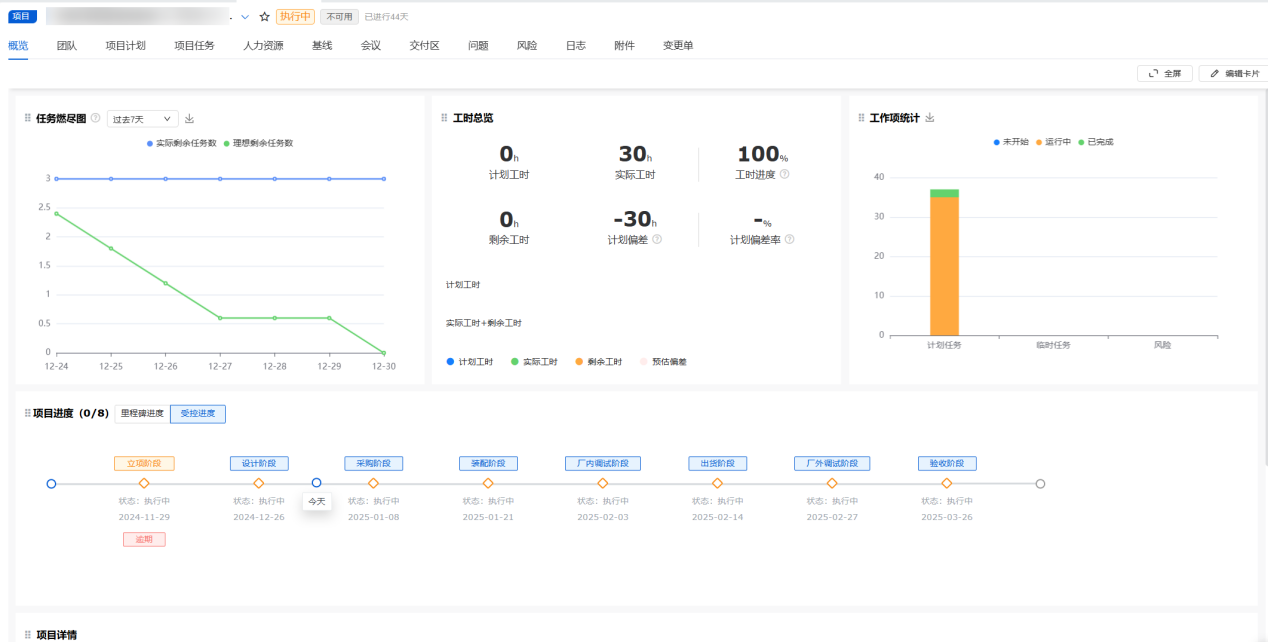Screen dimensions: 1268x642
Task: Grab the 工作项统计 card drag handle
Action: point(861,118)
